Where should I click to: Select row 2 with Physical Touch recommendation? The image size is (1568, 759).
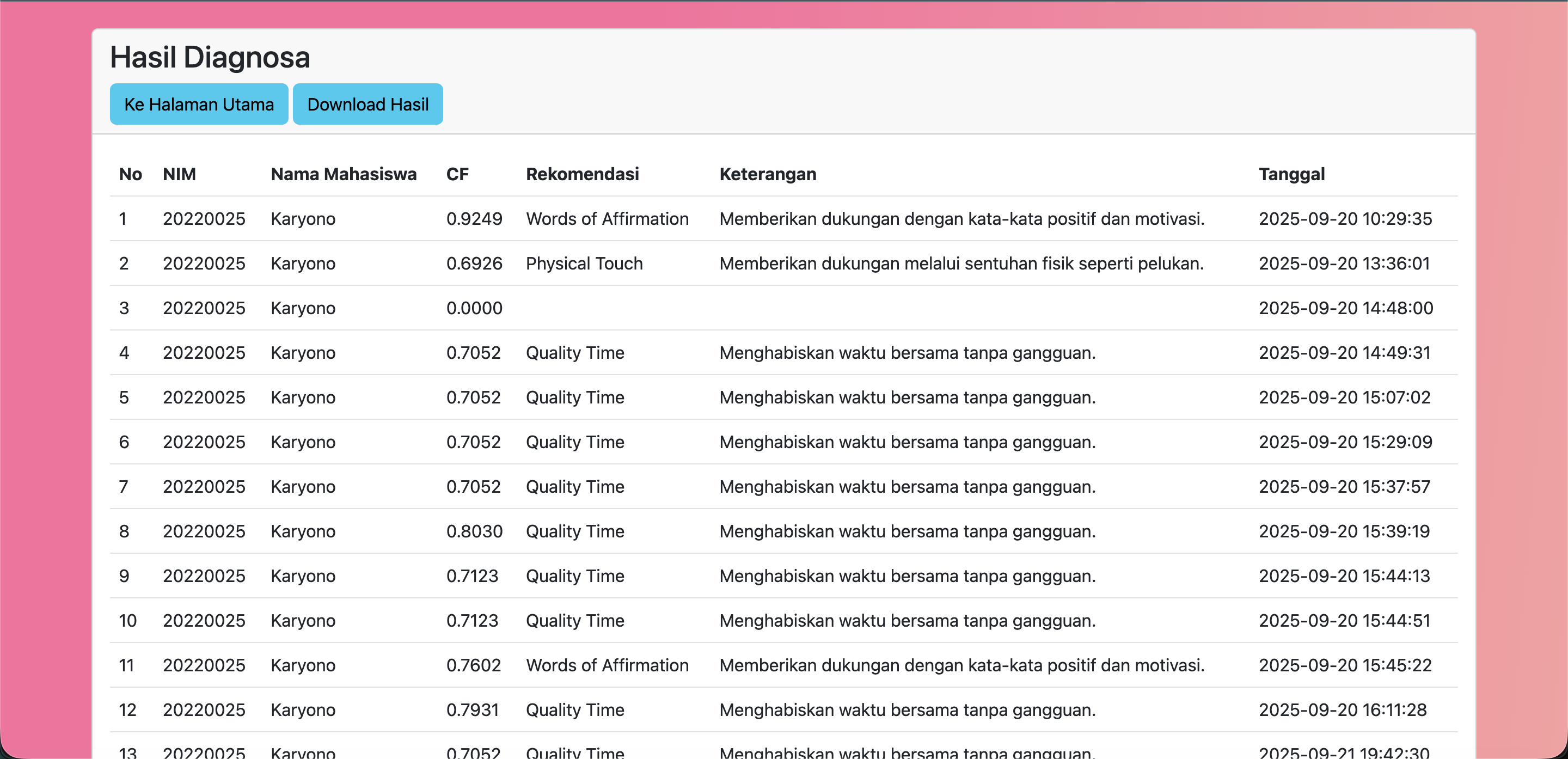click(584, 263)
